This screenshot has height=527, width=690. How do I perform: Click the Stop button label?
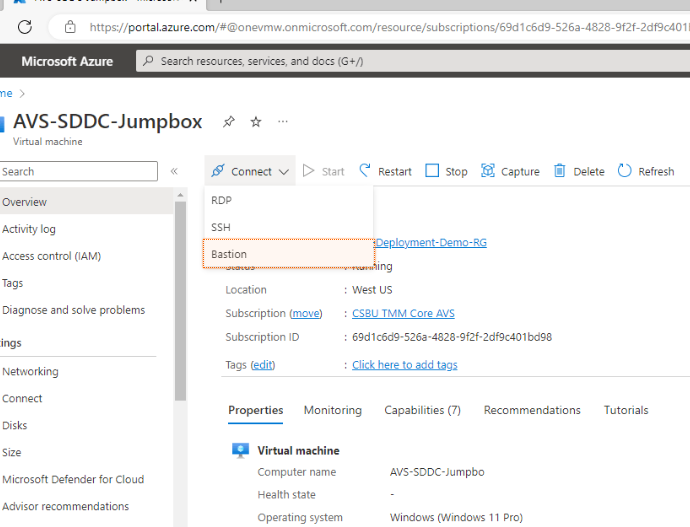pyautogui.click(x=456, y=172)
